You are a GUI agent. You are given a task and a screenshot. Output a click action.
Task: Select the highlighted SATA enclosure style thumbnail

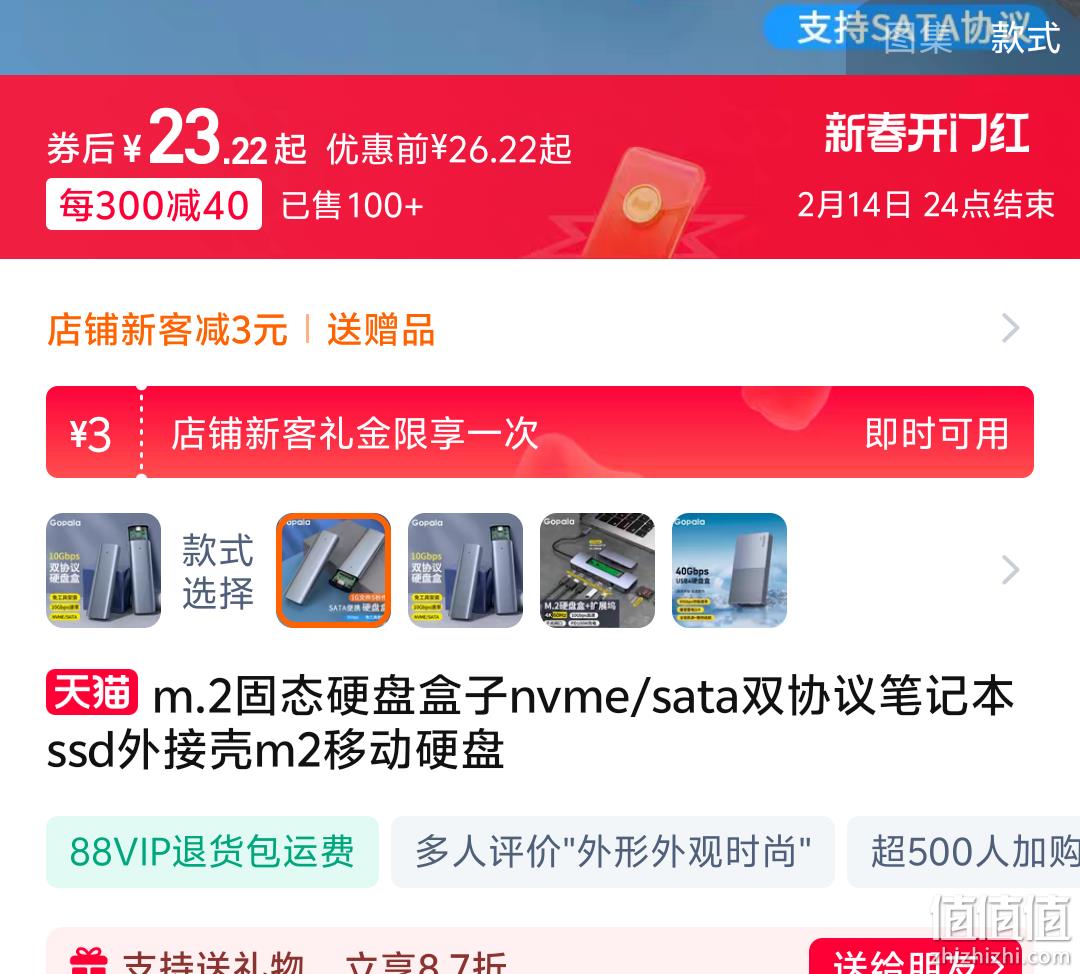[333, 570]
